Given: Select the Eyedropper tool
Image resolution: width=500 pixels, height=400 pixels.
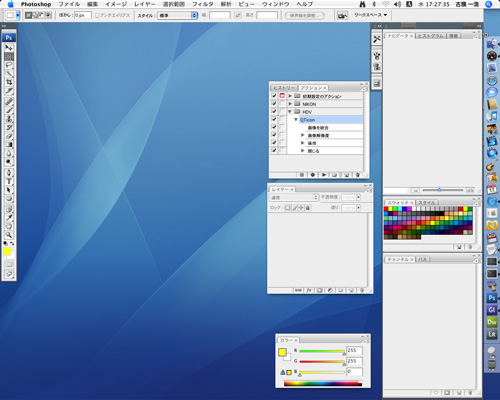Looking at the screenshot, I should pyautogui.click(x=9, y=218).
